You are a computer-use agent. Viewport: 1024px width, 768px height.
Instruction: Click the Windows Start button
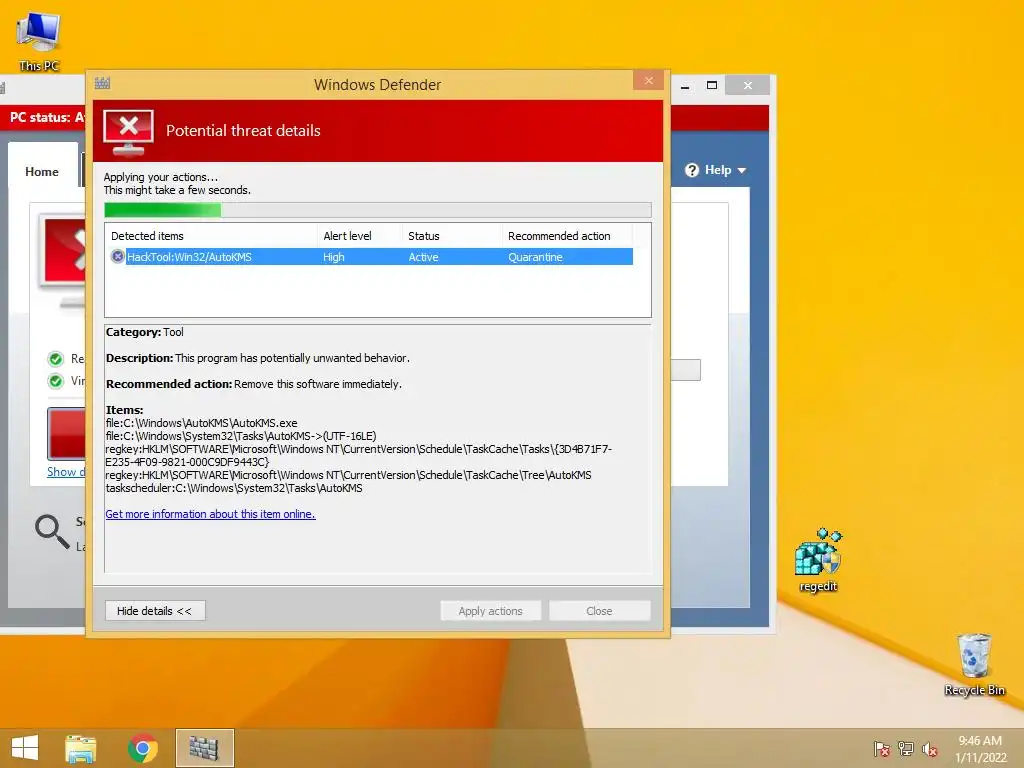pos(25,748)
